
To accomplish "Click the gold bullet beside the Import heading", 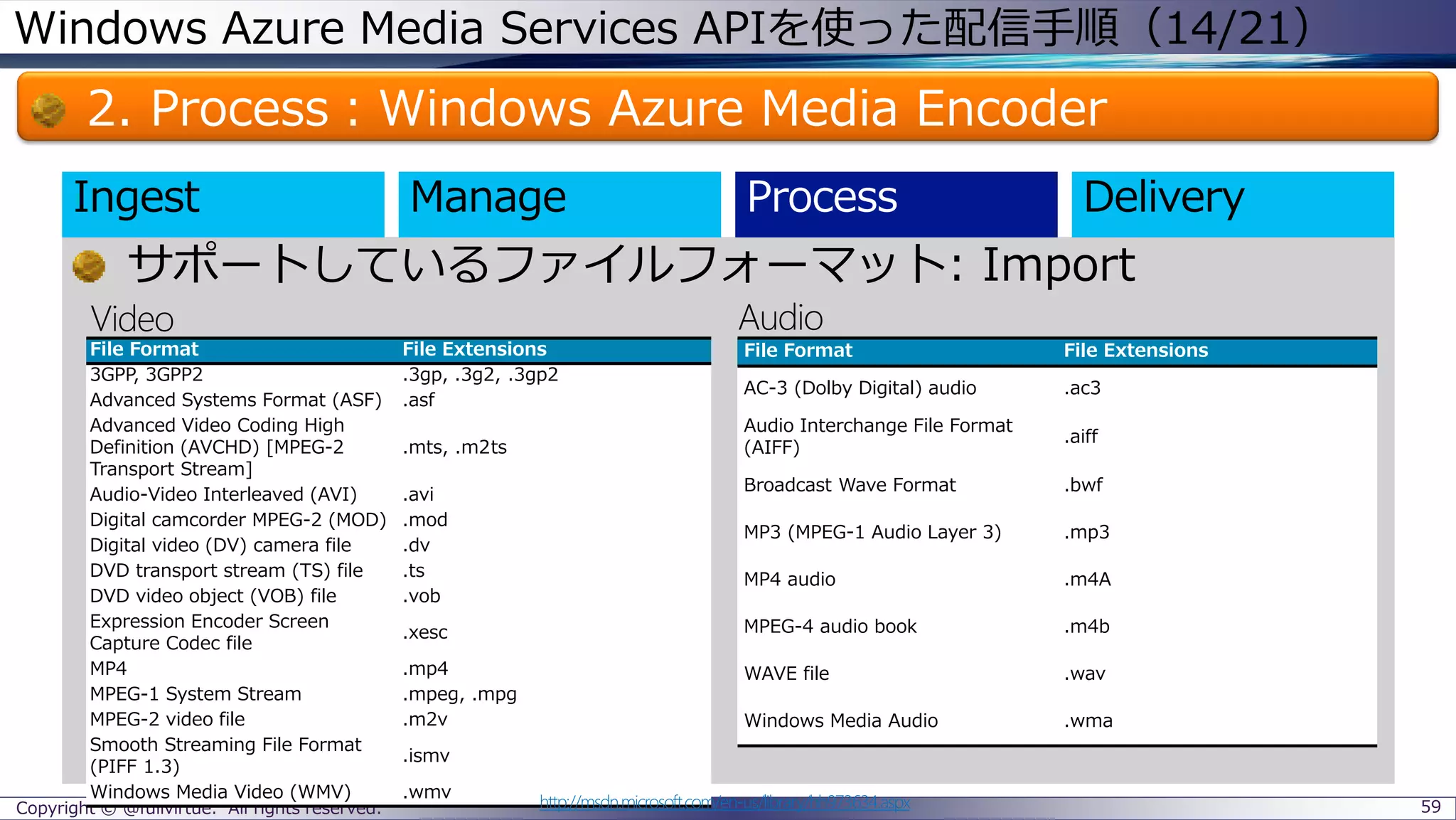I will point(89,267).
